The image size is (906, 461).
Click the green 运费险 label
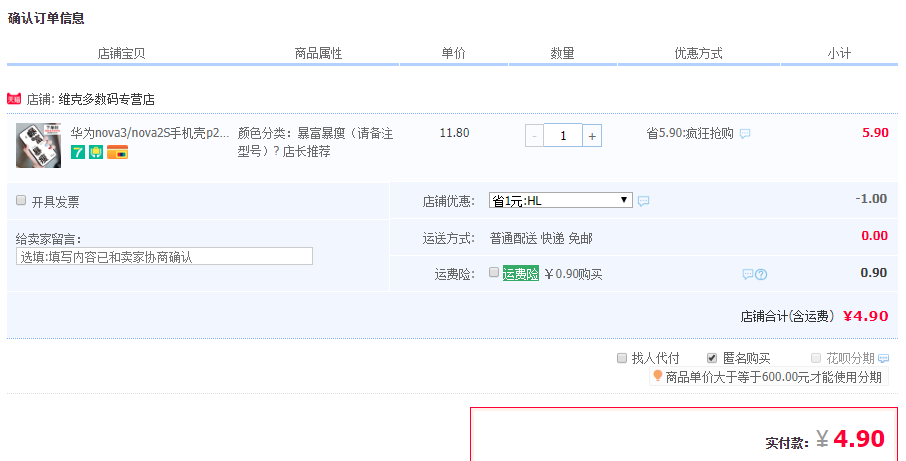tap(521, 273)
